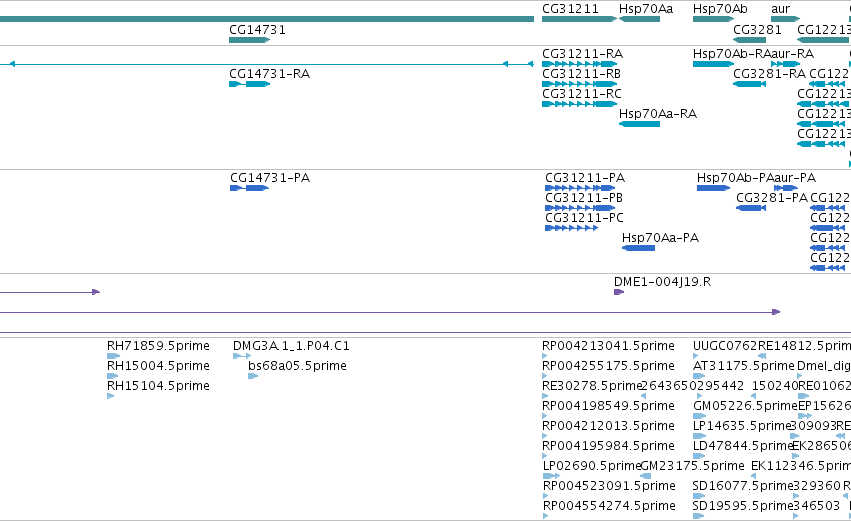This screenshot has width=851, height=521.
Task: Click the RH71859.5prime EST label
Action: (158, 346)
